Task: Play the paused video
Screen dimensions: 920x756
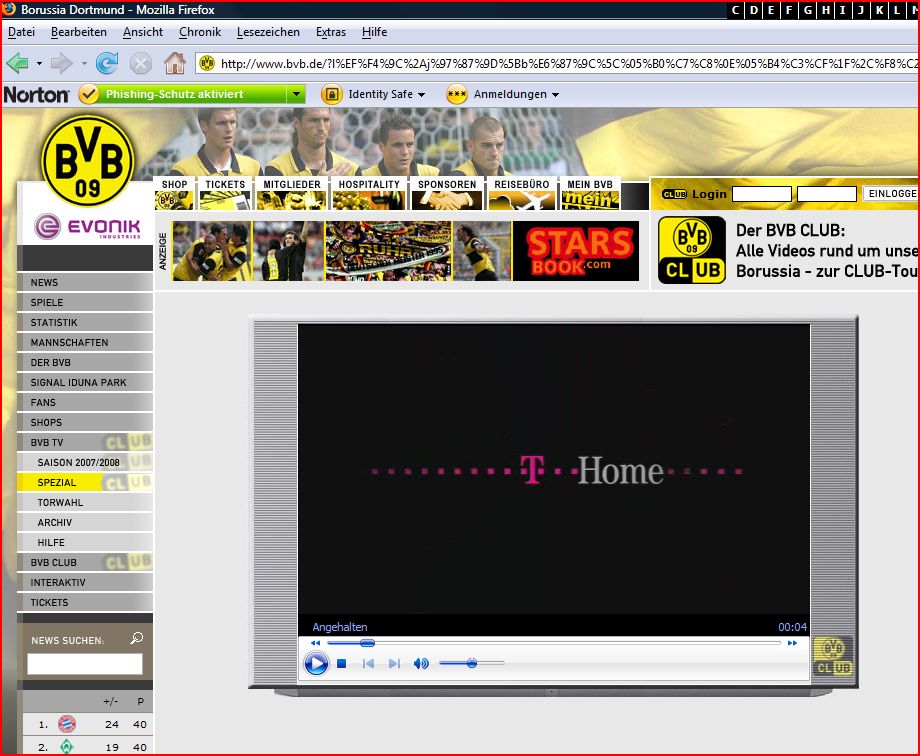Action: [316, 664]
